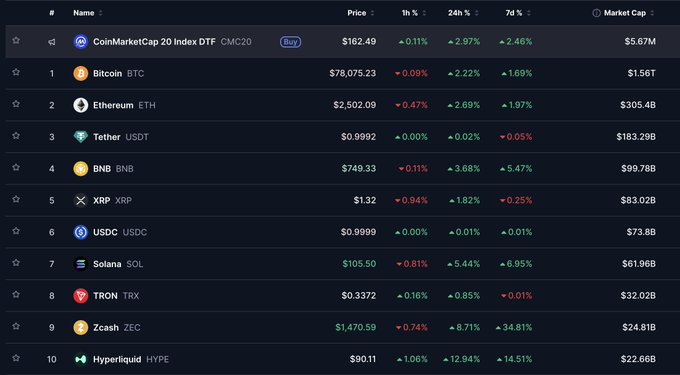Click the Tether coin logo

point(81,137)
